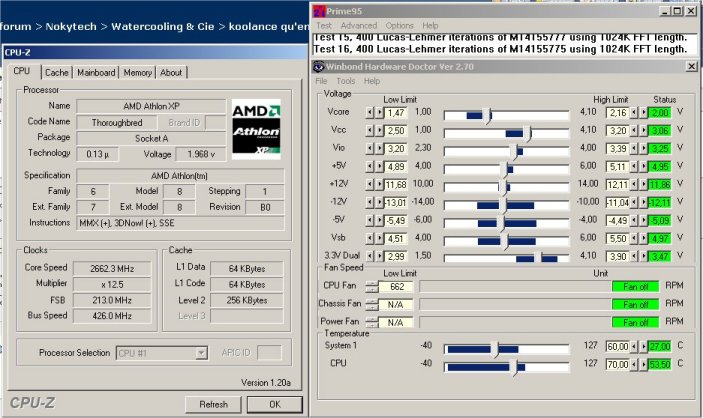The height and width of the screenshot is (418, 703).
Task: Click the forum breadcrumb link
Action: [x=16, y=26]
